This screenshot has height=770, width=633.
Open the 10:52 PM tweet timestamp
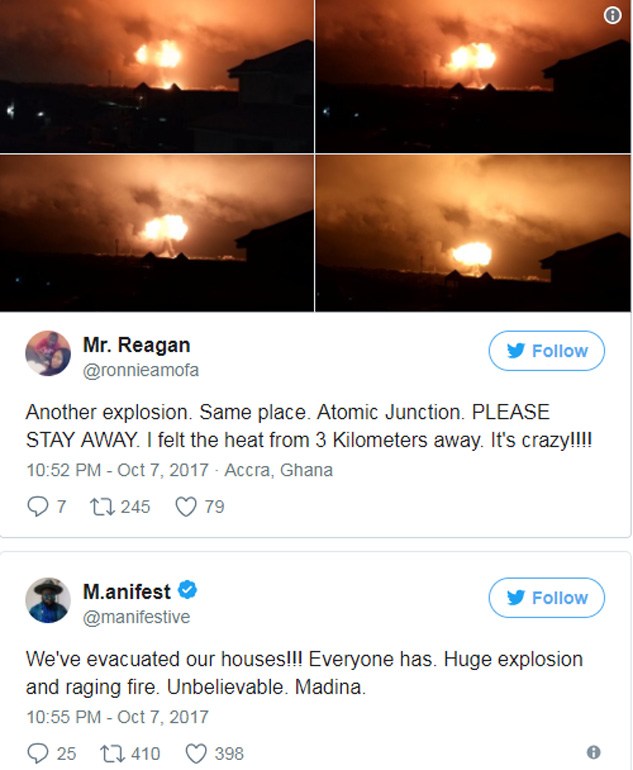(x=117, y=470)
